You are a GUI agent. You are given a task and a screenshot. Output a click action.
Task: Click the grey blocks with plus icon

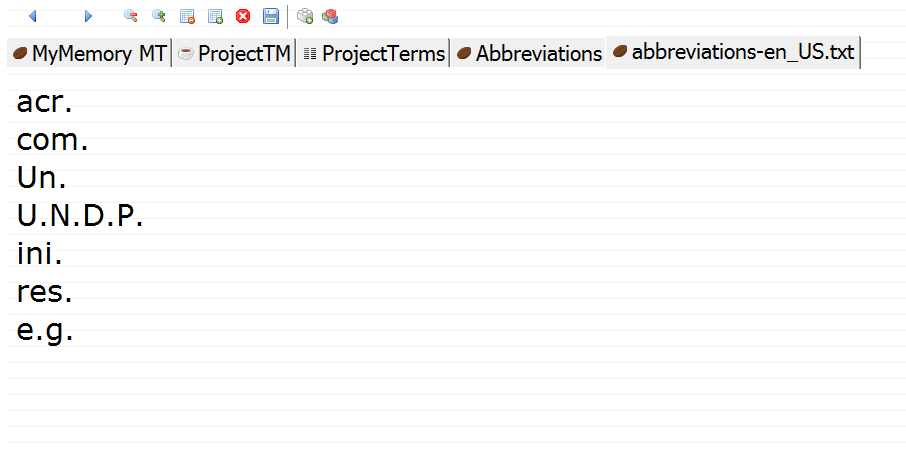(x=305, y=16)
